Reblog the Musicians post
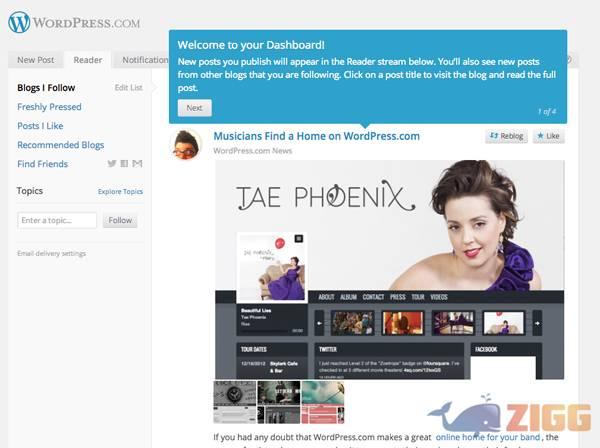600x448 pixels. [x=506, y=136]
